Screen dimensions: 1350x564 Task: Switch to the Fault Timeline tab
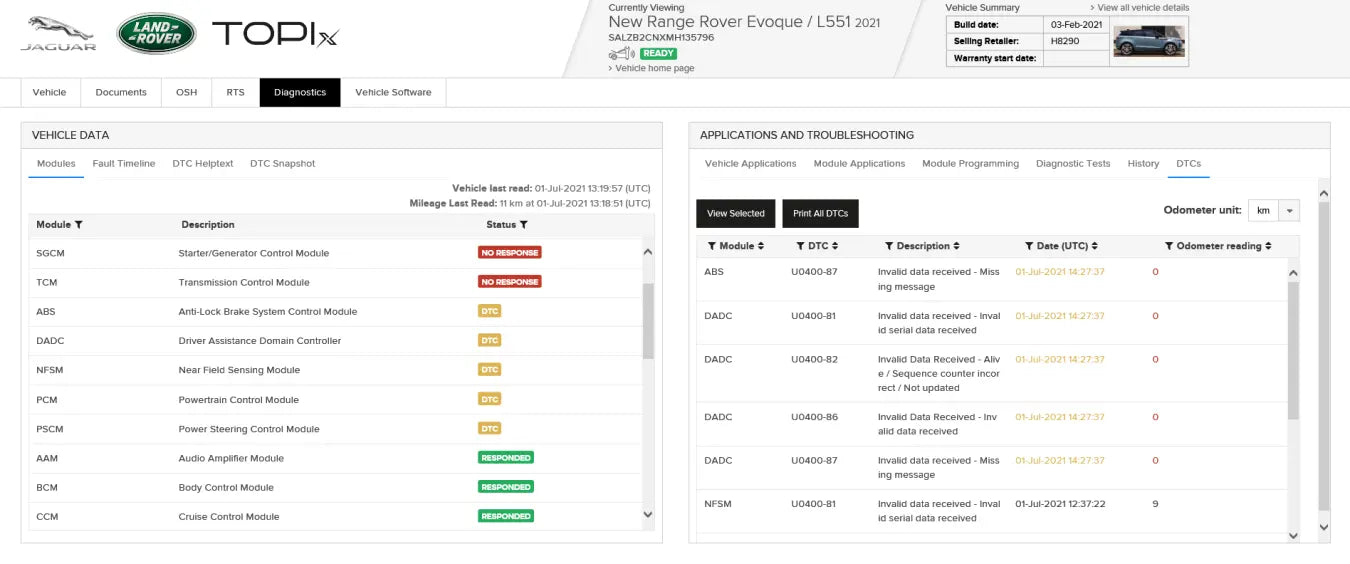(x=124, y=164)
